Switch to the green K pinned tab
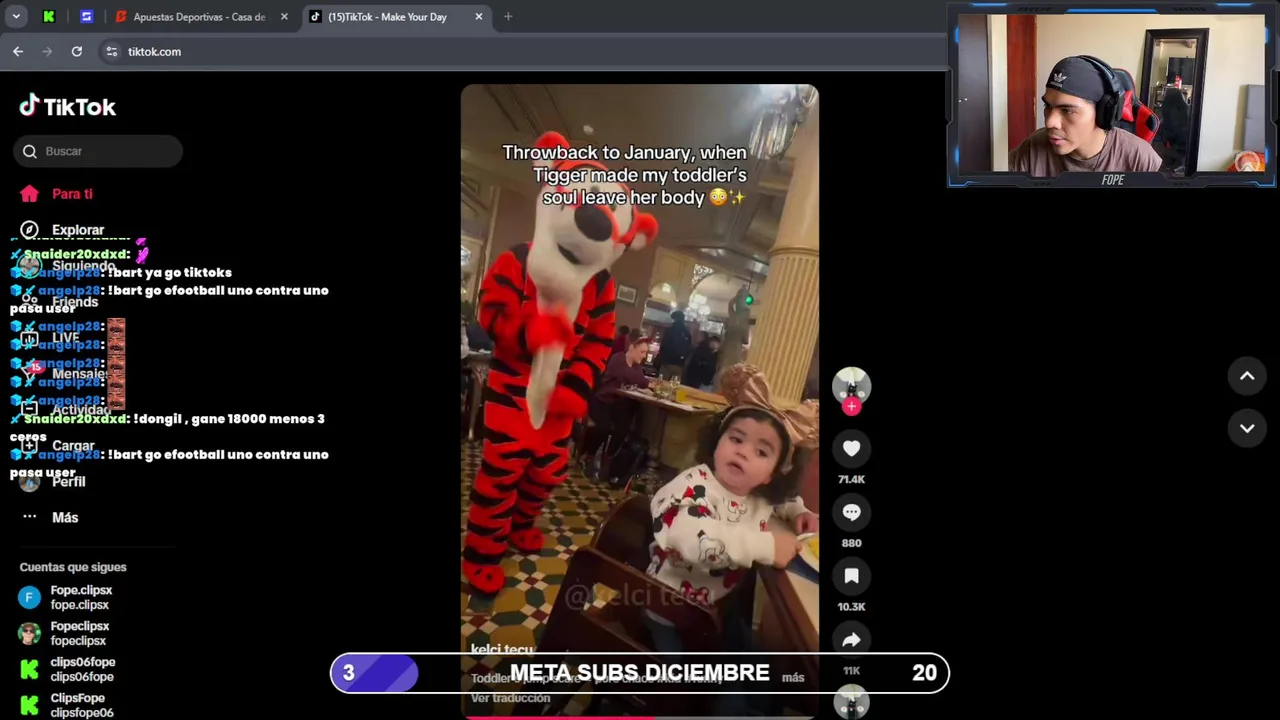This screenshot has height=720, width=1280. [x=48, y=17]
